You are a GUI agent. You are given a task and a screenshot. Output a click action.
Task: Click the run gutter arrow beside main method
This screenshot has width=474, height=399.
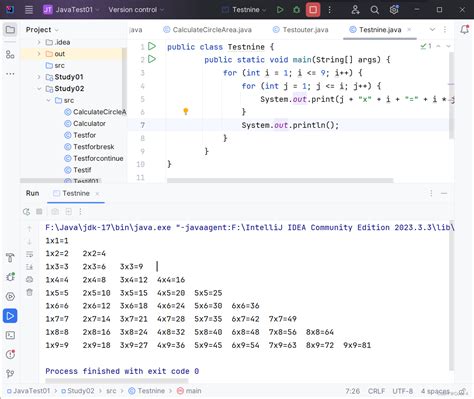(152, 59)
